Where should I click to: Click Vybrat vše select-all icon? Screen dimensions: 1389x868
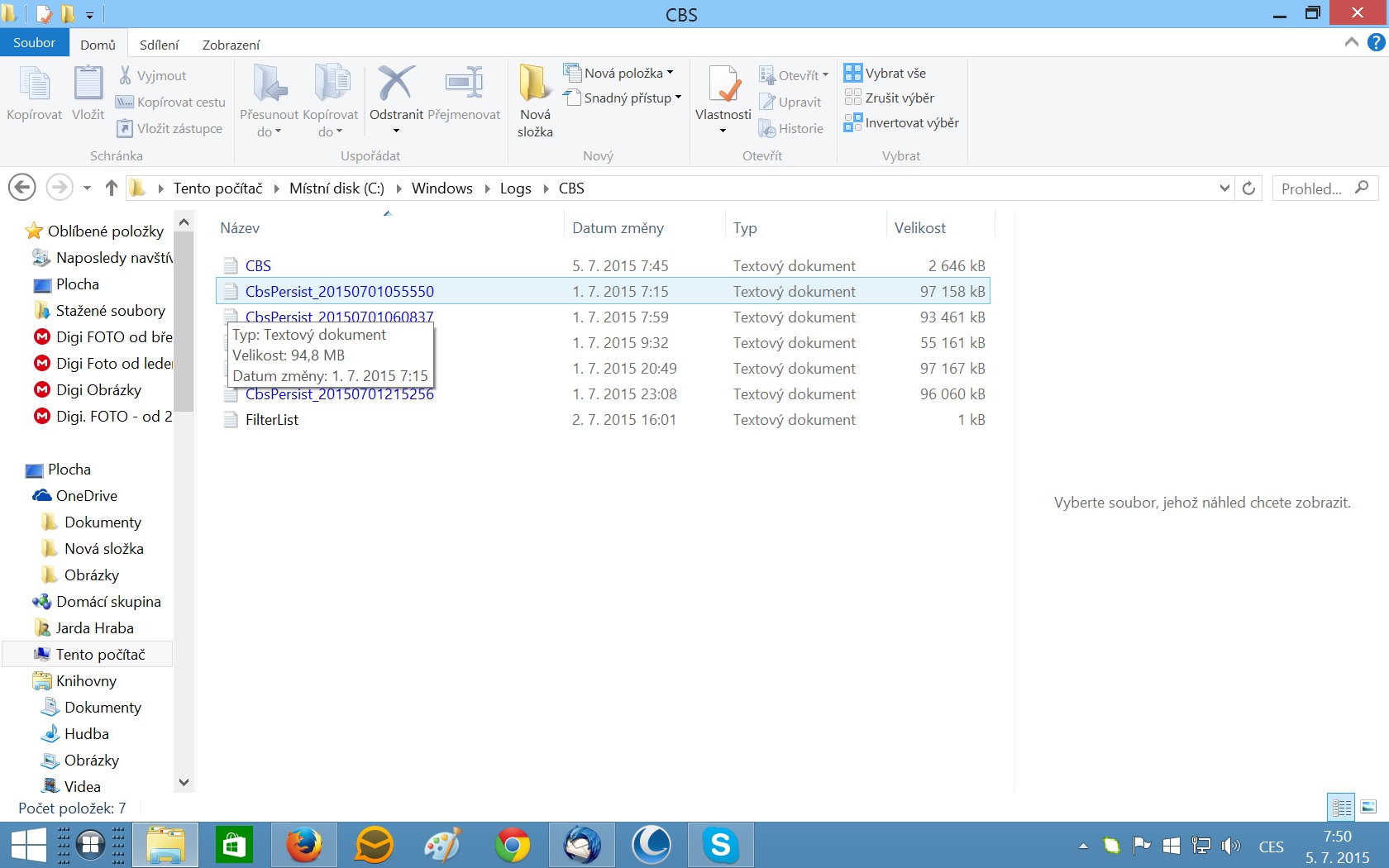tap(852, 73)
